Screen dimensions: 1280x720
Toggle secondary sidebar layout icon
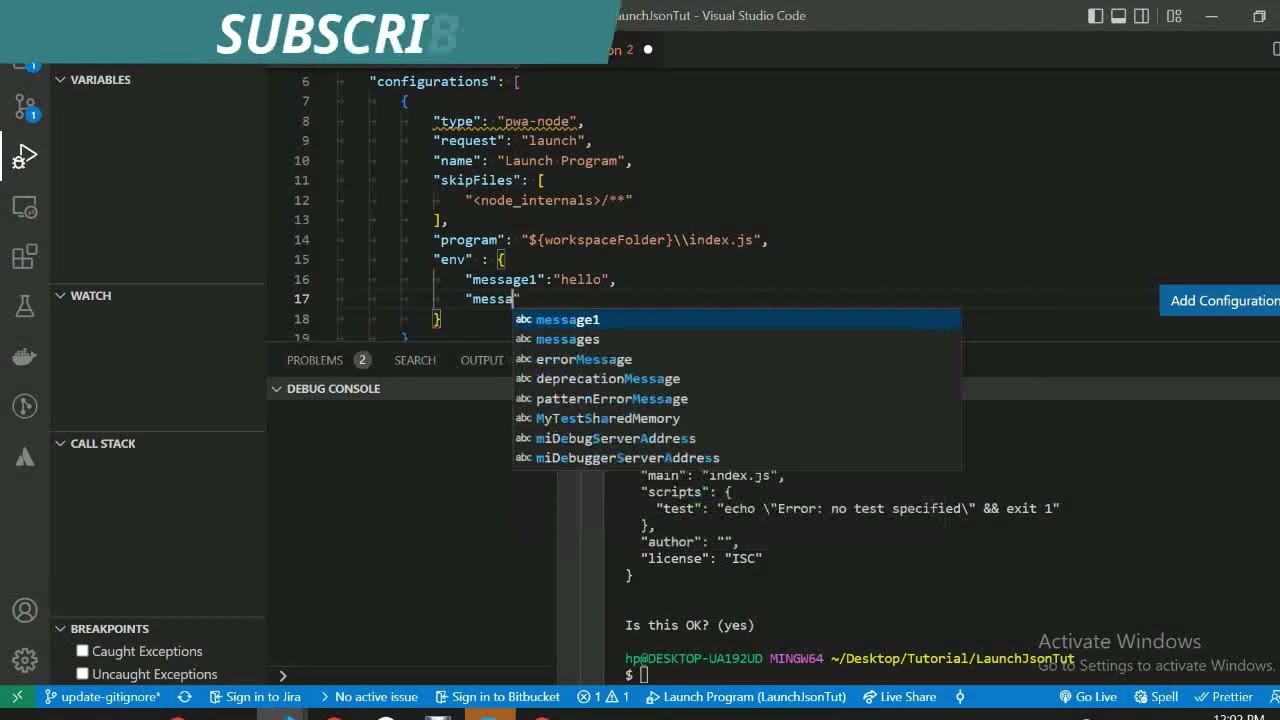[x=1143, y=16]
